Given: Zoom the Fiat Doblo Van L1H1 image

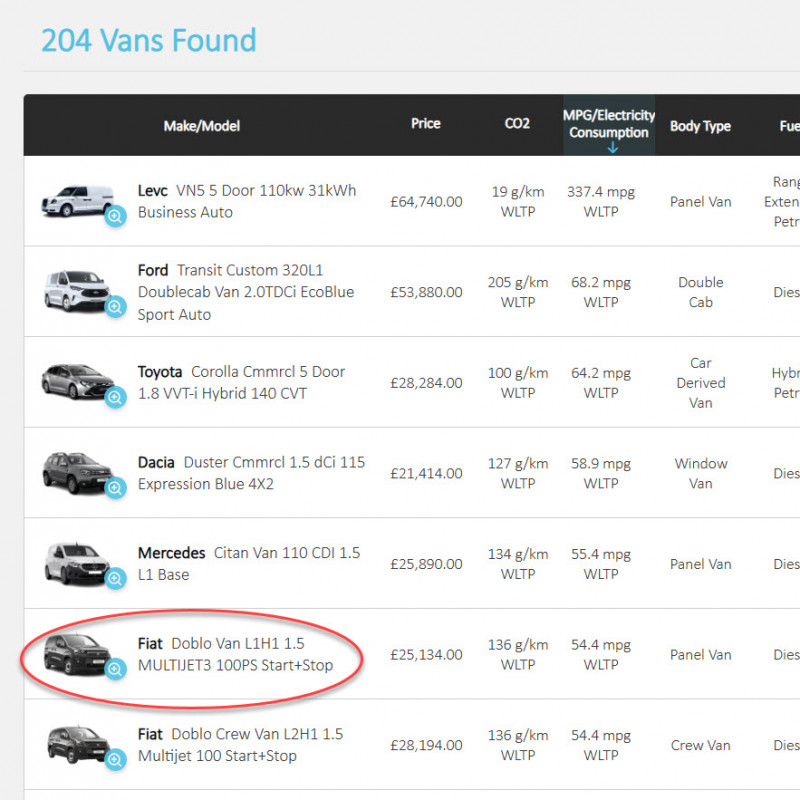Looking at the screenshot, I should click(x=115, y=668).
